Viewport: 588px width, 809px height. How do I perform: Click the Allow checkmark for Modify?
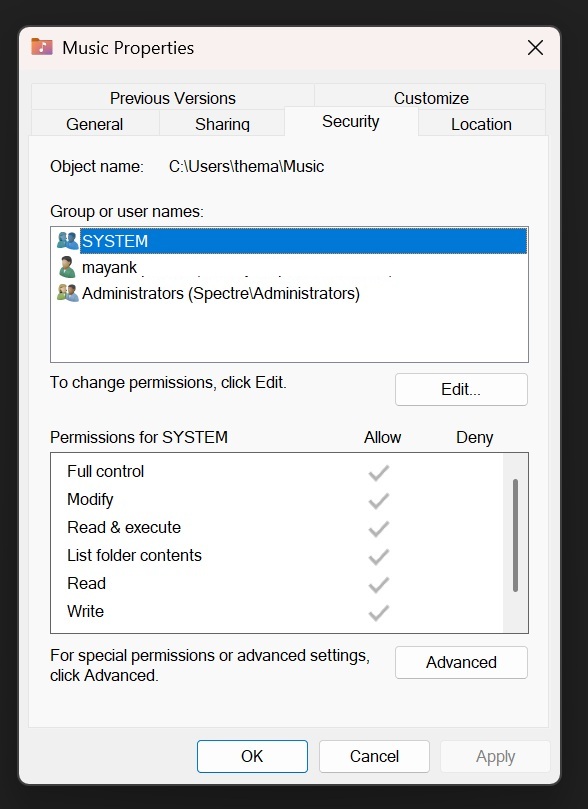378,499
